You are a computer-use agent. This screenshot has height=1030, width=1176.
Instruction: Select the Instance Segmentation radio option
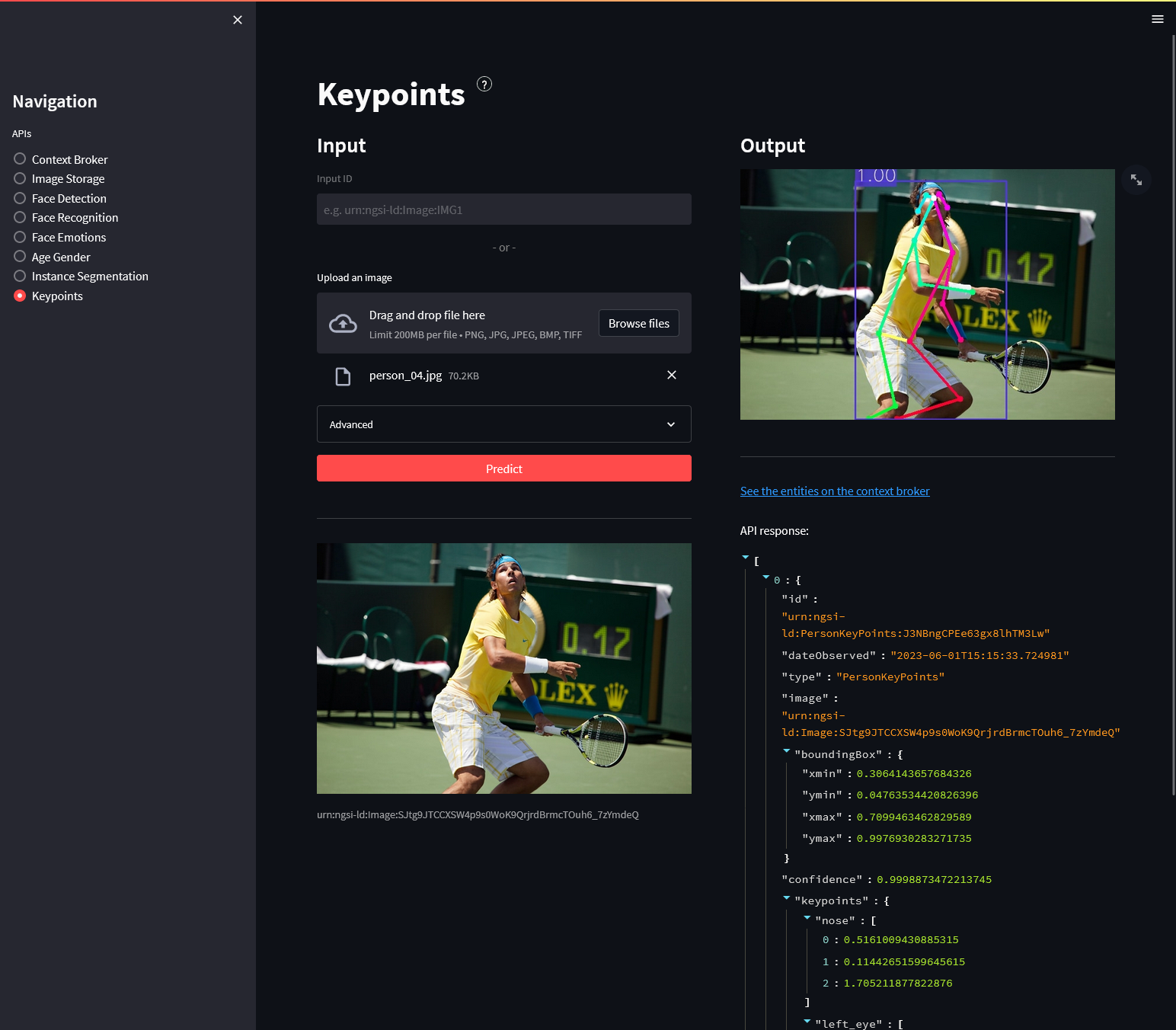81,276
